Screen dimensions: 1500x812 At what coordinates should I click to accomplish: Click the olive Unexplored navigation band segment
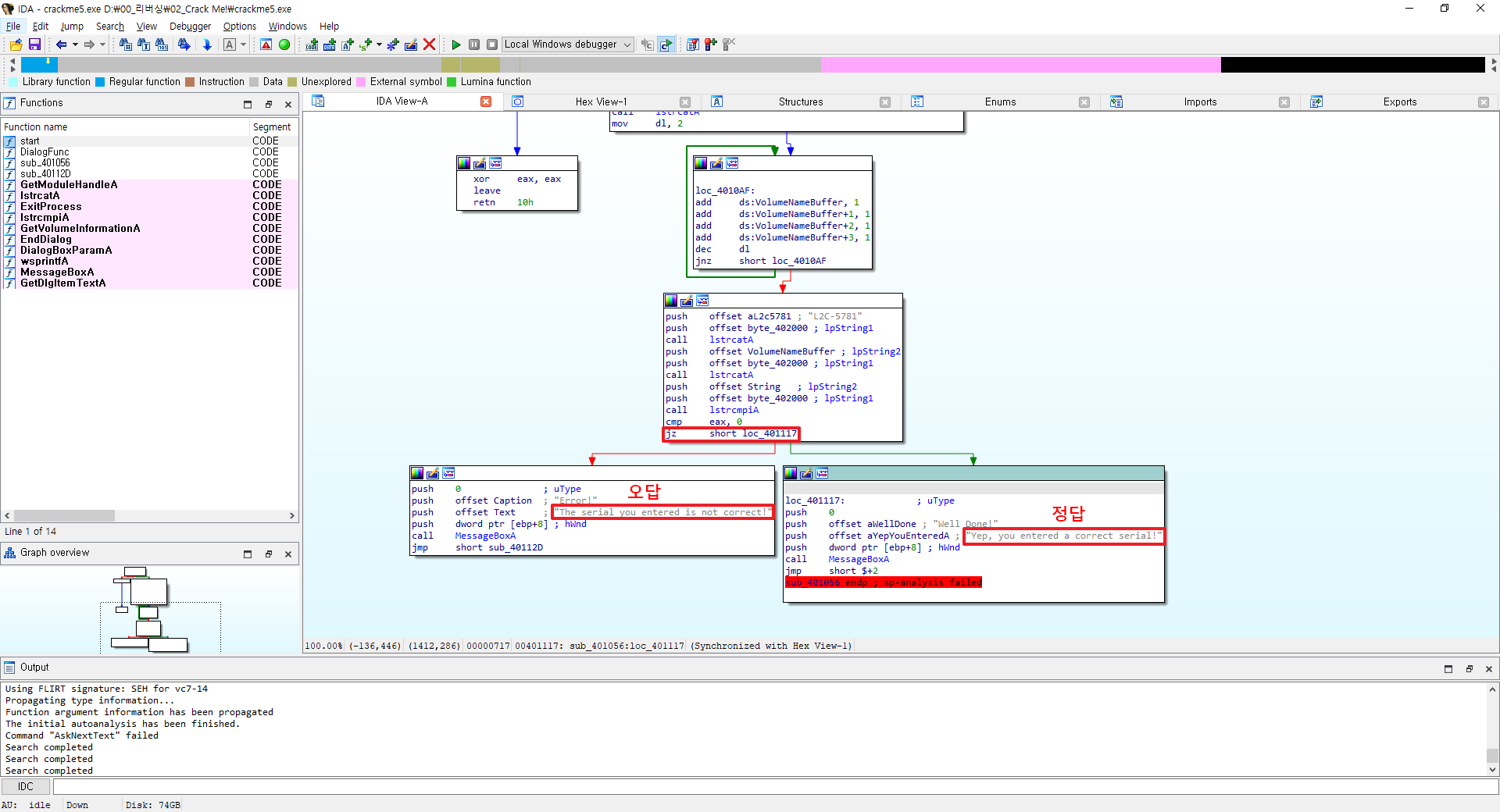coord(470,65)
